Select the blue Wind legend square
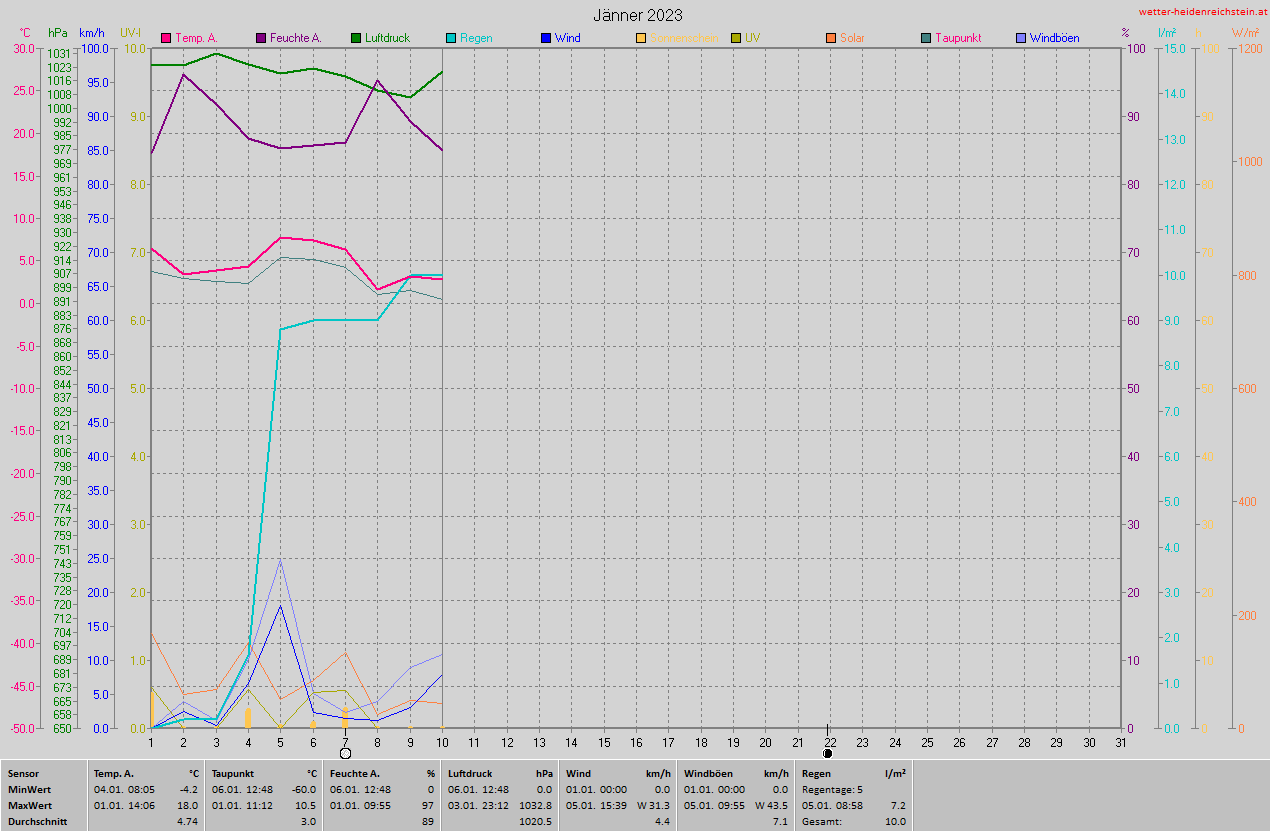1270x831 pixels. tap(546, 39)
